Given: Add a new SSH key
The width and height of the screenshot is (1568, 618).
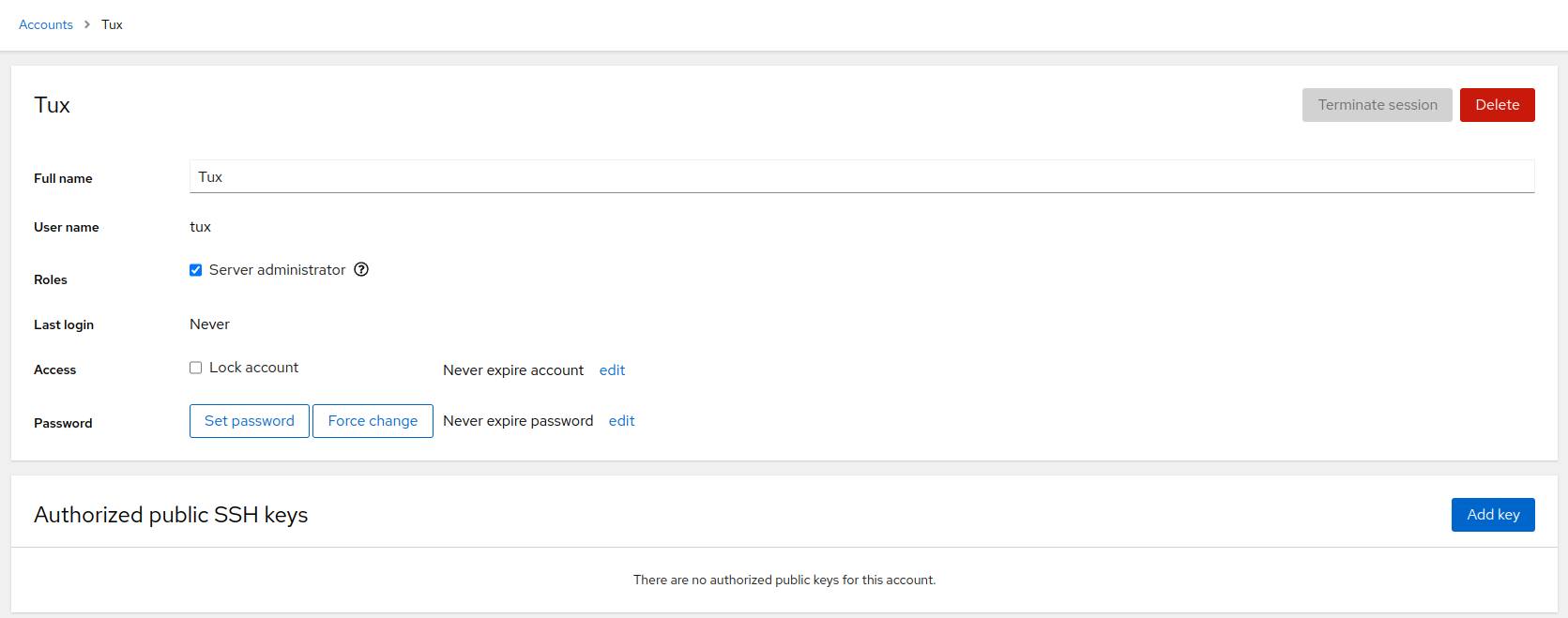Looking at the screenshot, I should 1493,515.
